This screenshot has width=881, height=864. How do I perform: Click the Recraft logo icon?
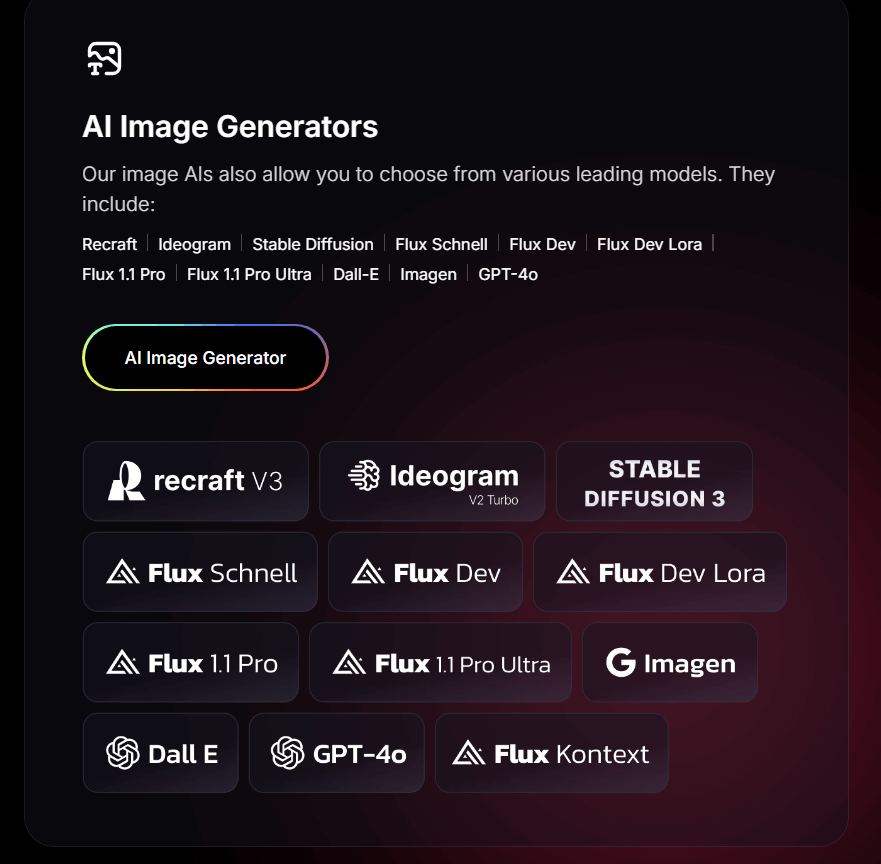click(126, 481)
